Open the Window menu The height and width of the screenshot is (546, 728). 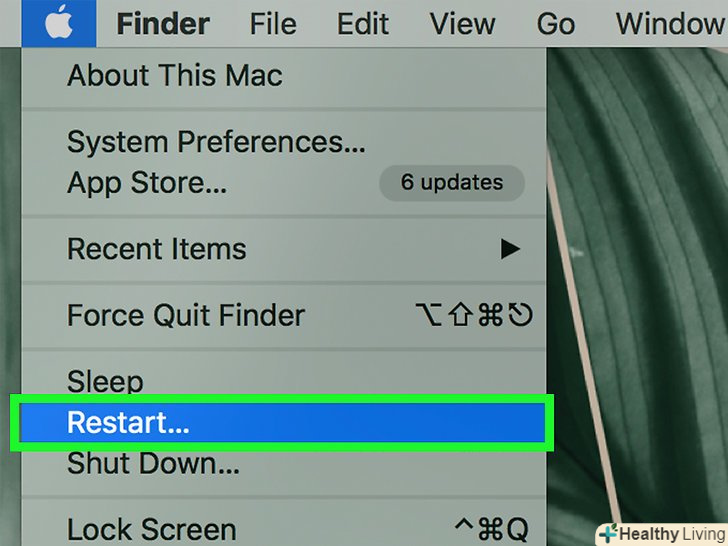coord(670,23)
